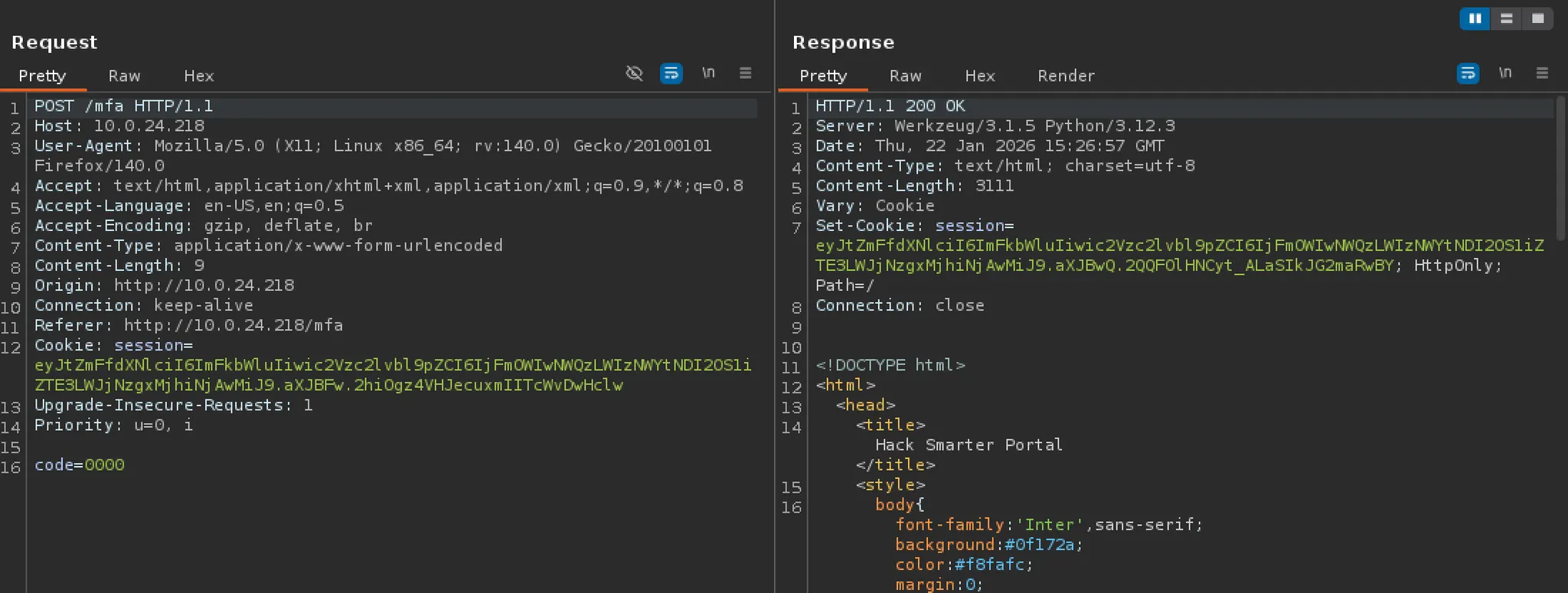Click the background color value #0f172a
The height and width of the screenshot is (593, 1568).
pyautogui.click(x=1039, y=545)
